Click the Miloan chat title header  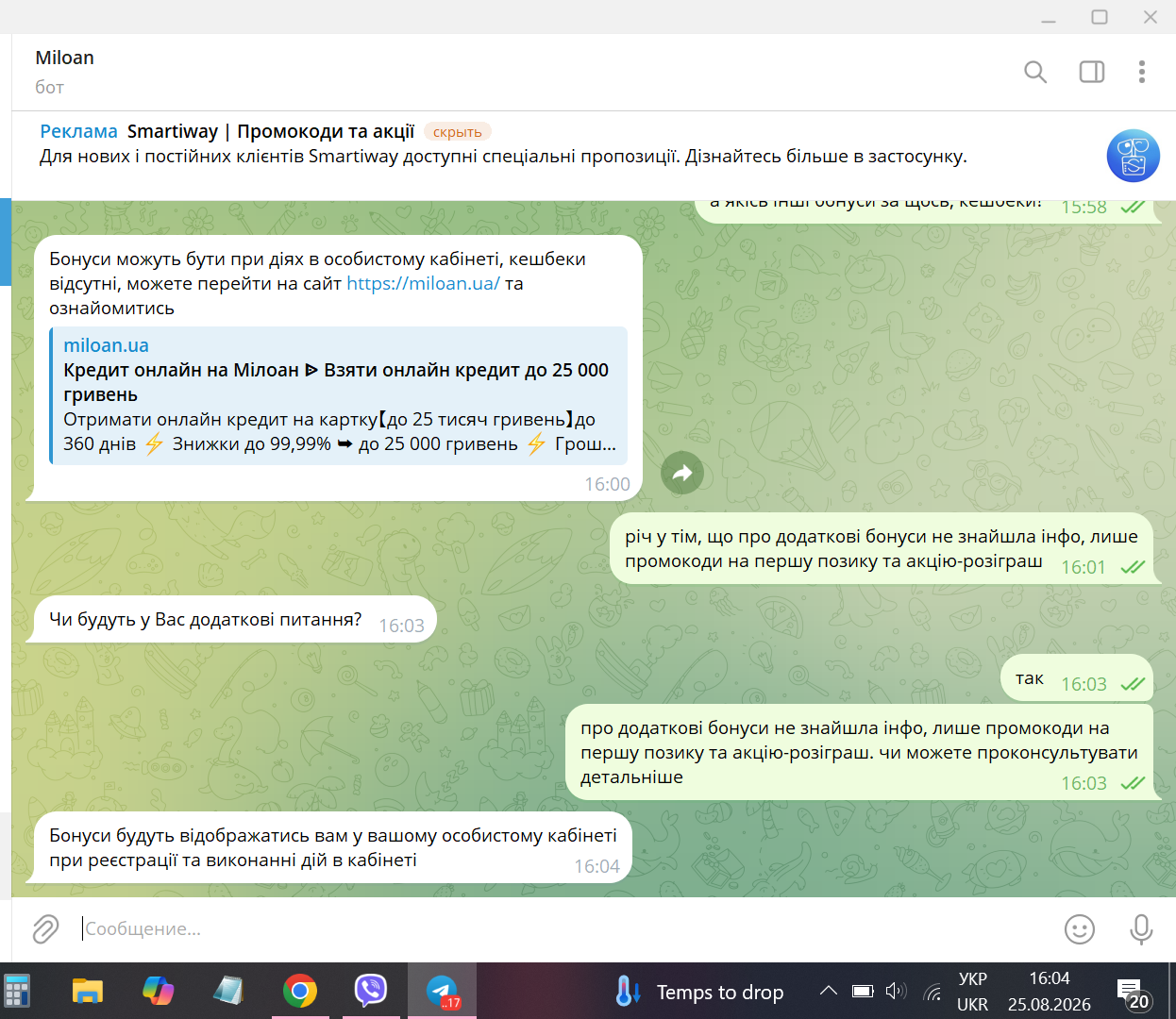(x=64, y=58)
